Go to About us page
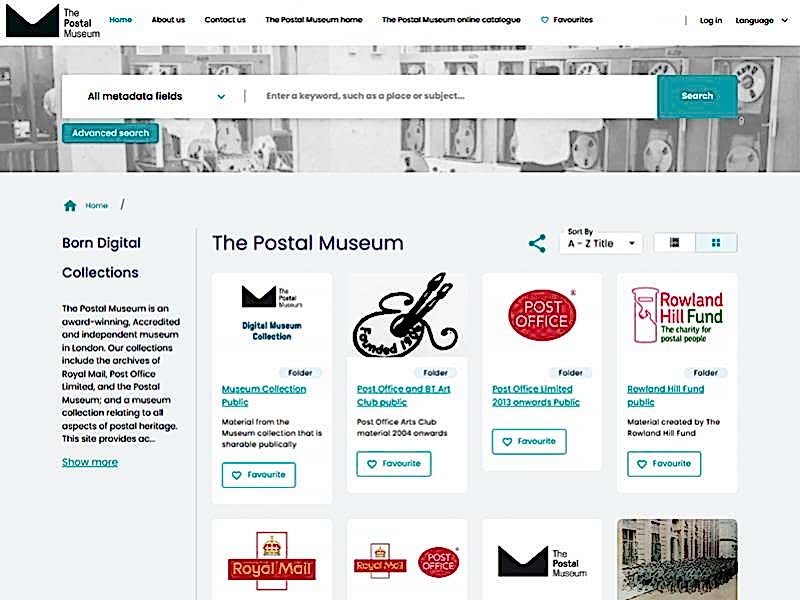 (x=168, y=20)
